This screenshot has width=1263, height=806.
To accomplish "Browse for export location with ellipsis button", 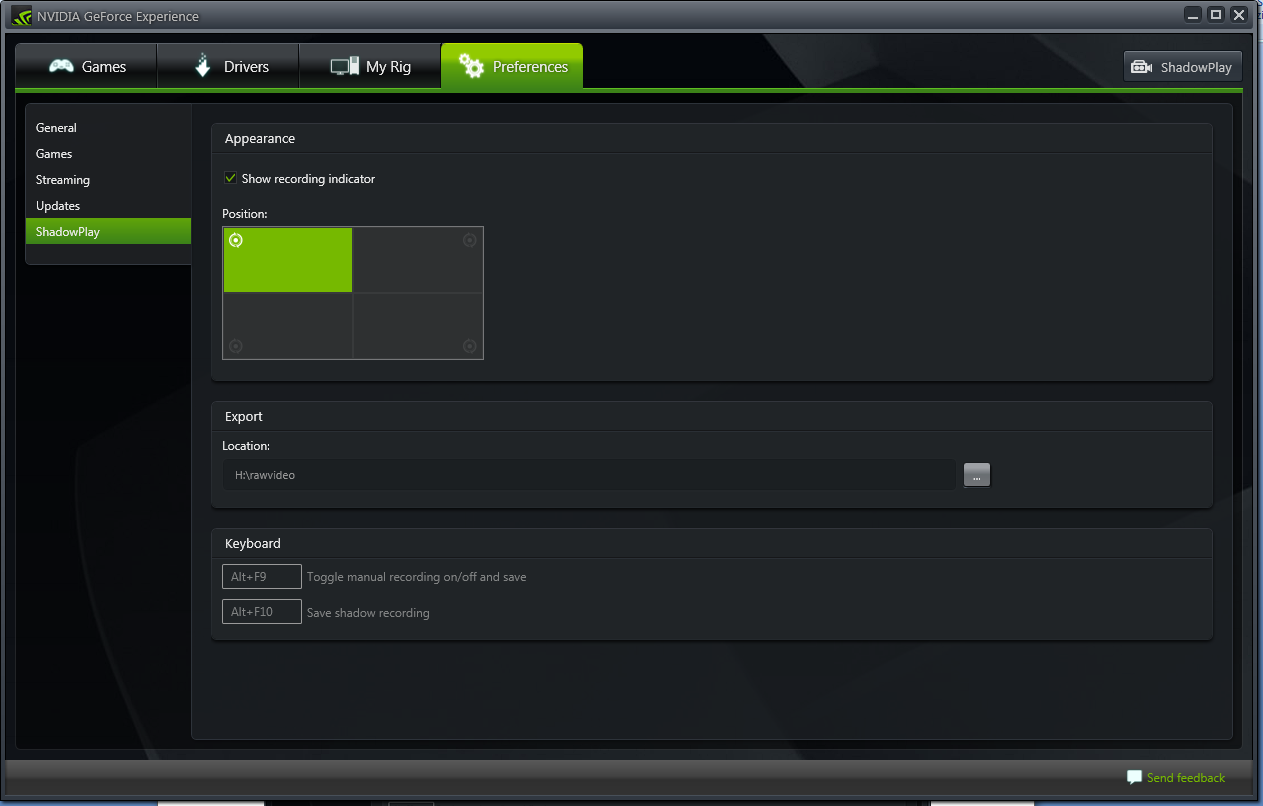I will coord(977,475).
